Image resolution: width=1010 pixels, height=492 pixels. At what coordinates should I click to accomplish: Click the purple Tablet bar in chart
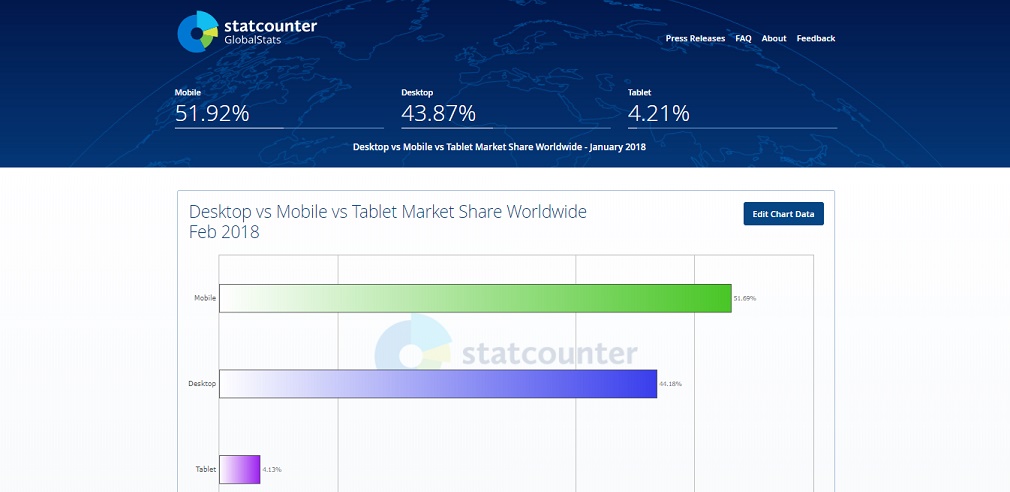point(240,469)
